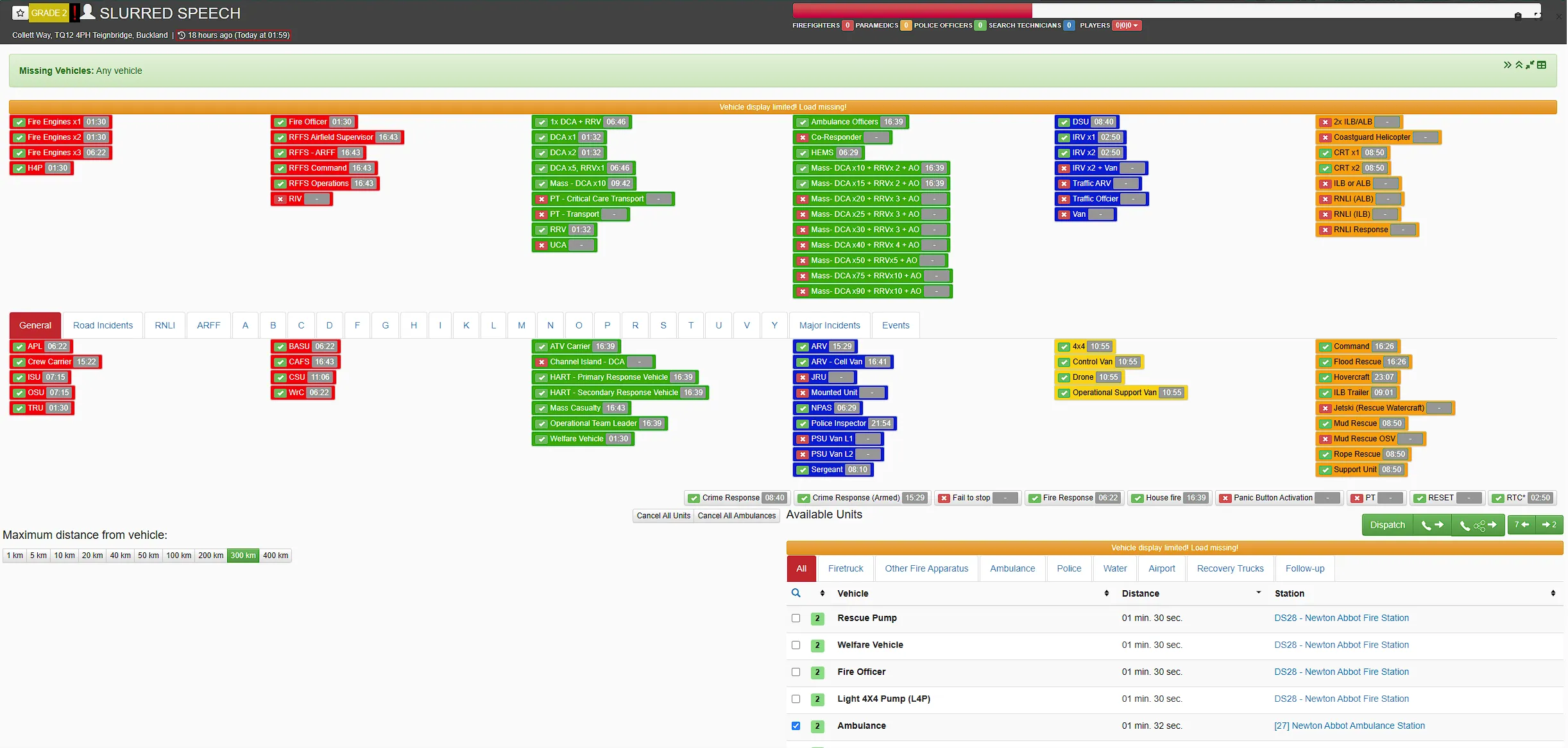This screenshot has width=1568, height=748.
Task: Click the double up chevron in Missing Vehicles bar
Action: click(1519, 65)
